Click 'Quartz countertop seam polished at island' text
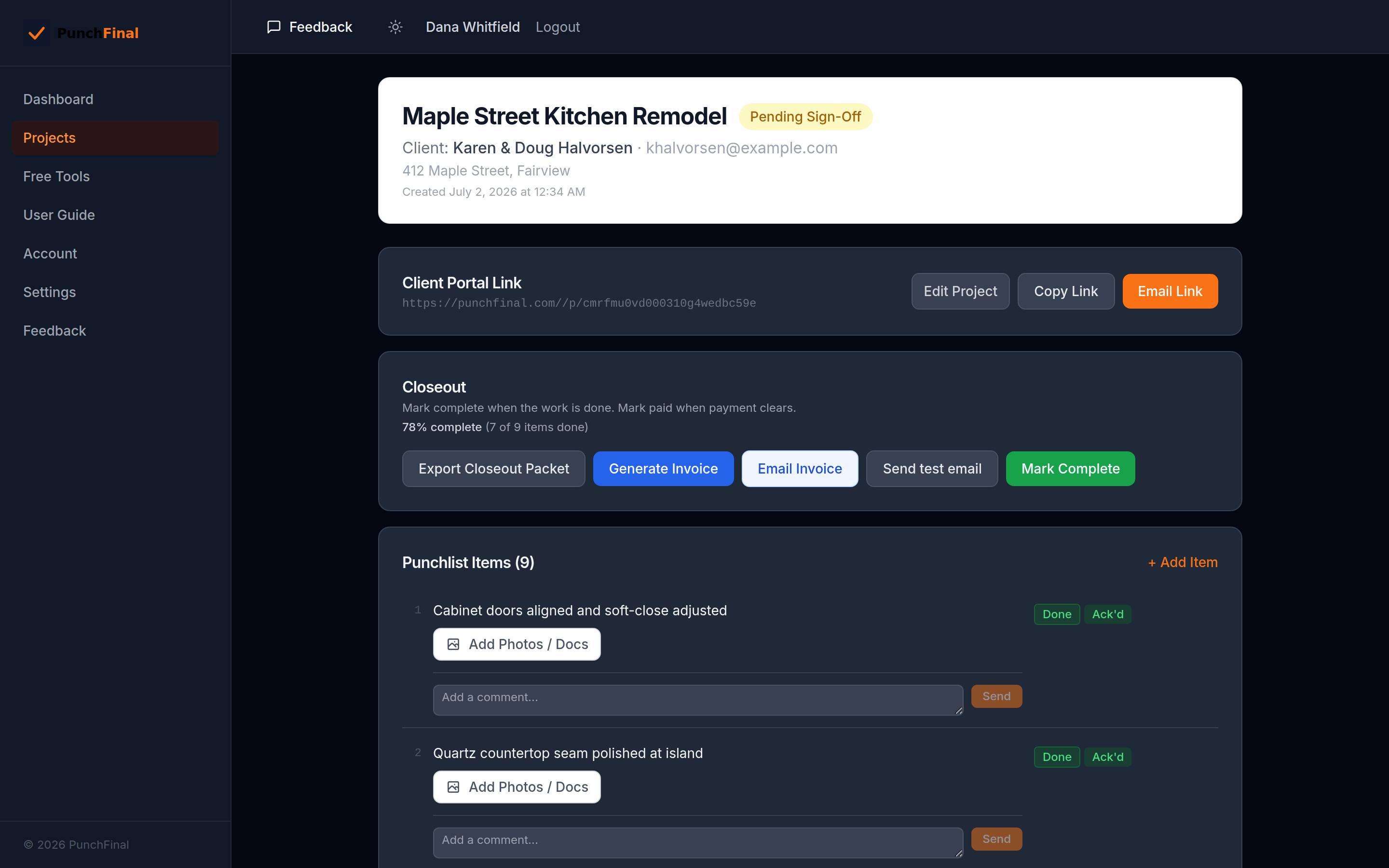 568,753
